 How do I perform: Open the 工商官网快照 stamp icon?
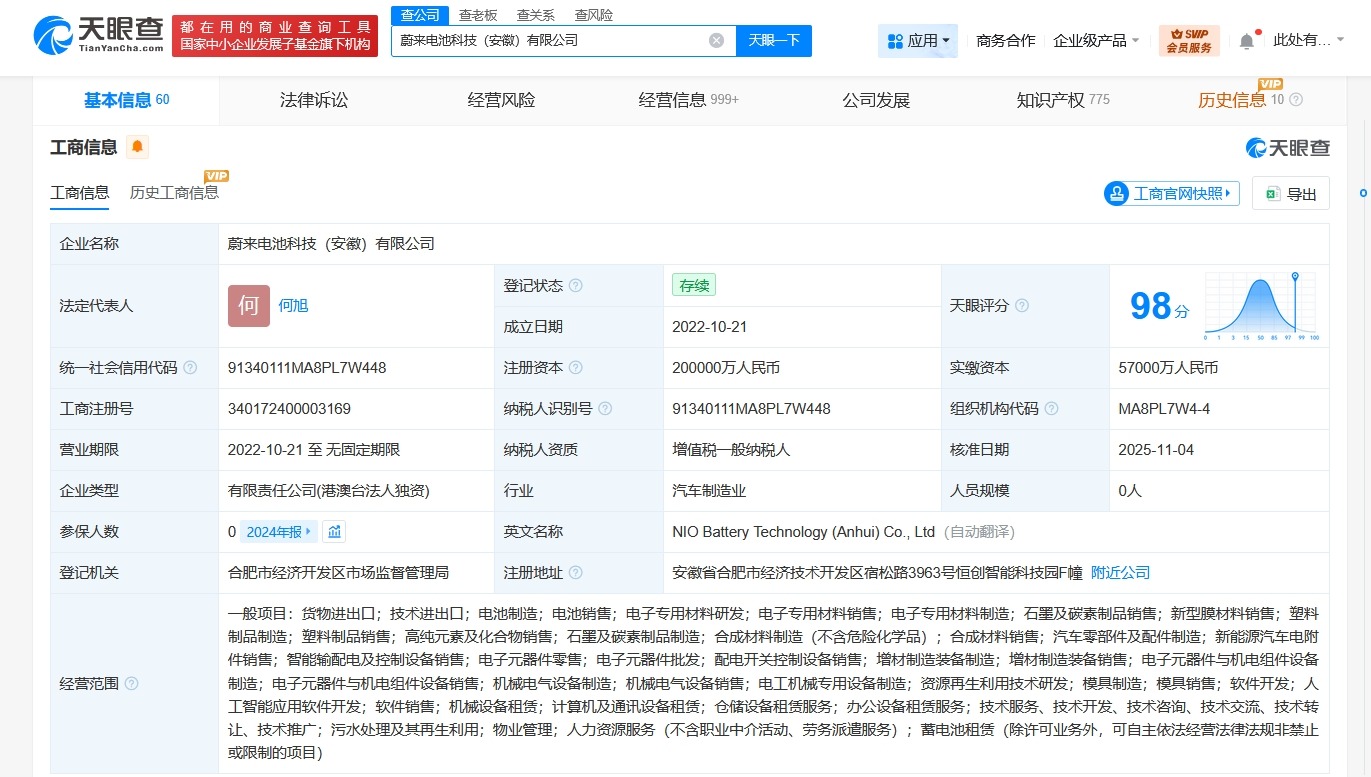coord(1117,193)
